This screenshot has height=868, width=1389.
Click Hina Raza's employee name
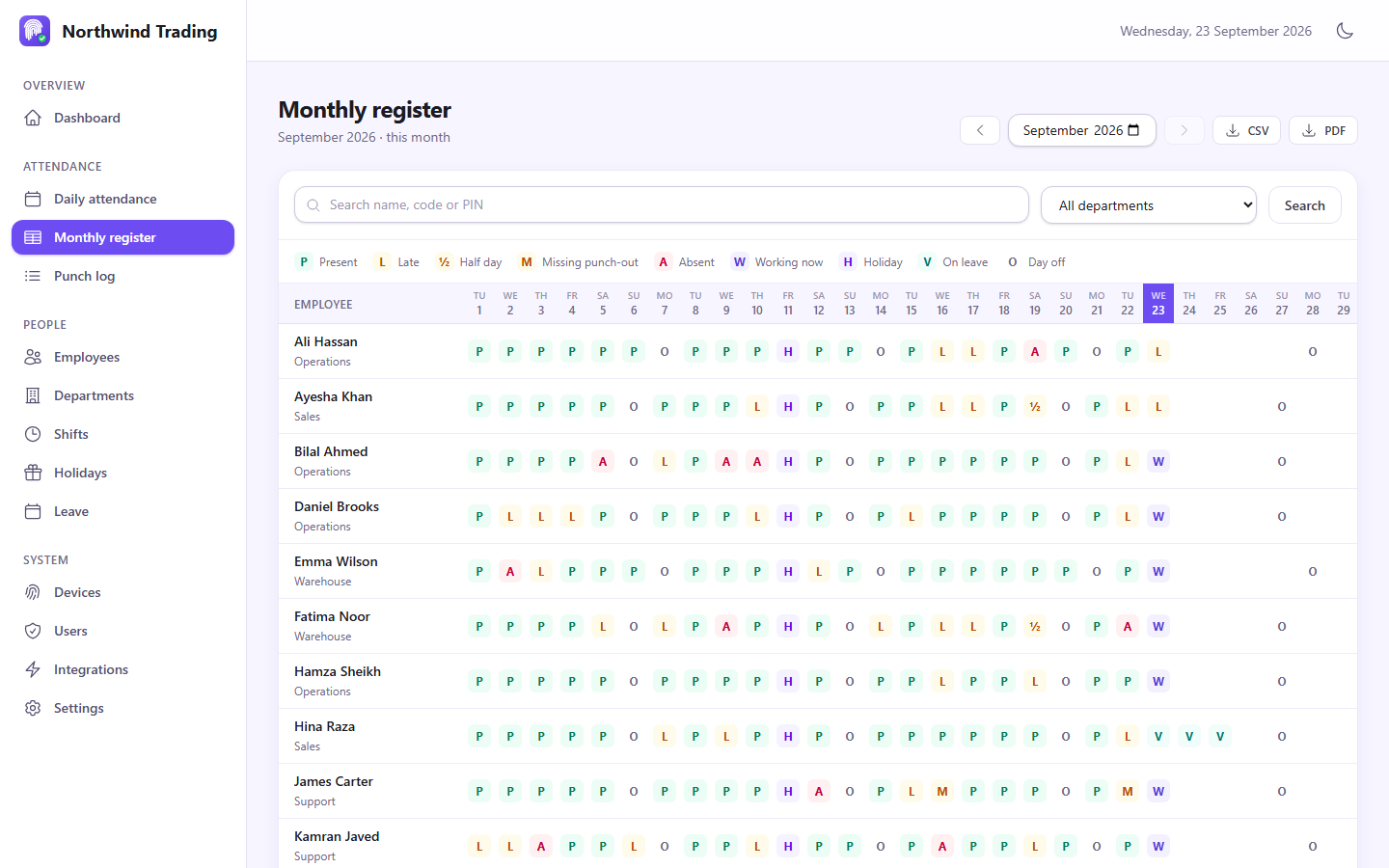[324, 726]
